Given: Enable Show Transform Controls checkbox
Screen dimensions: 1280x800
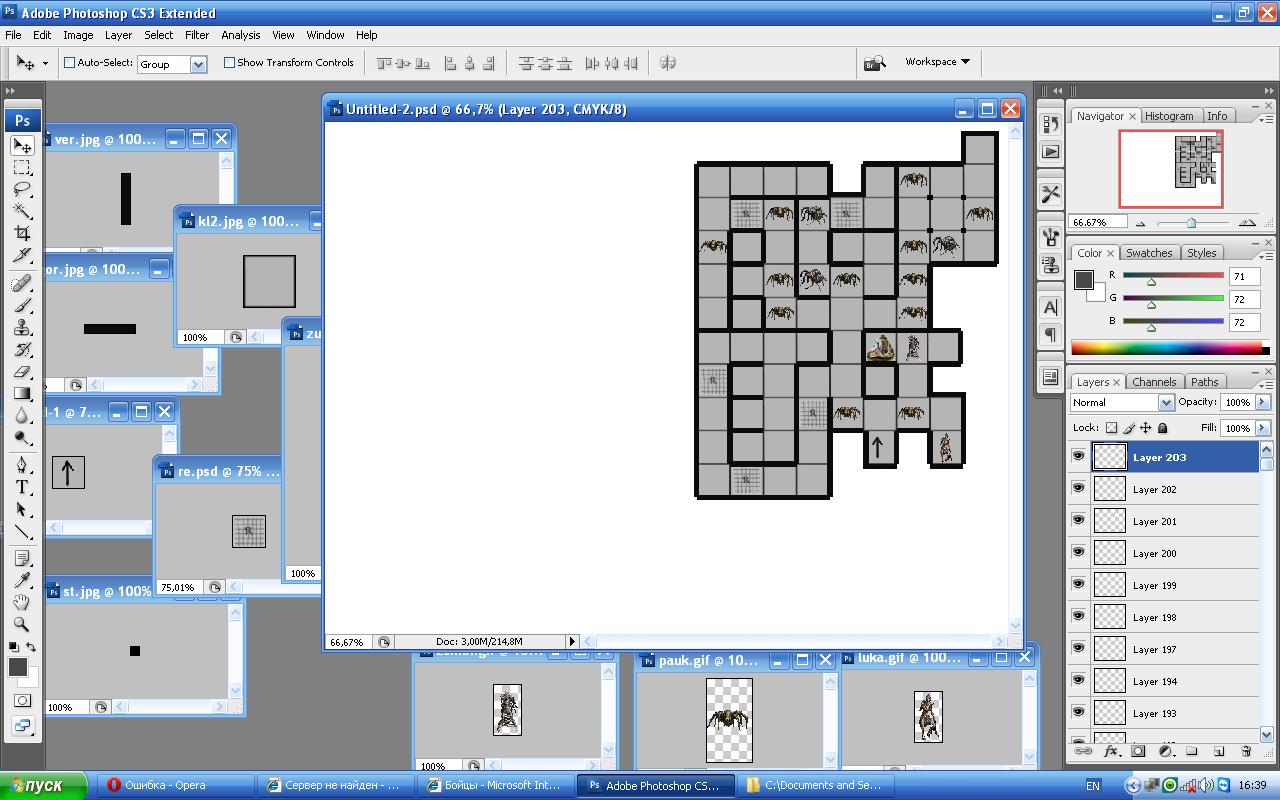Looking at the screenshot, I should [x=229, y=62].
